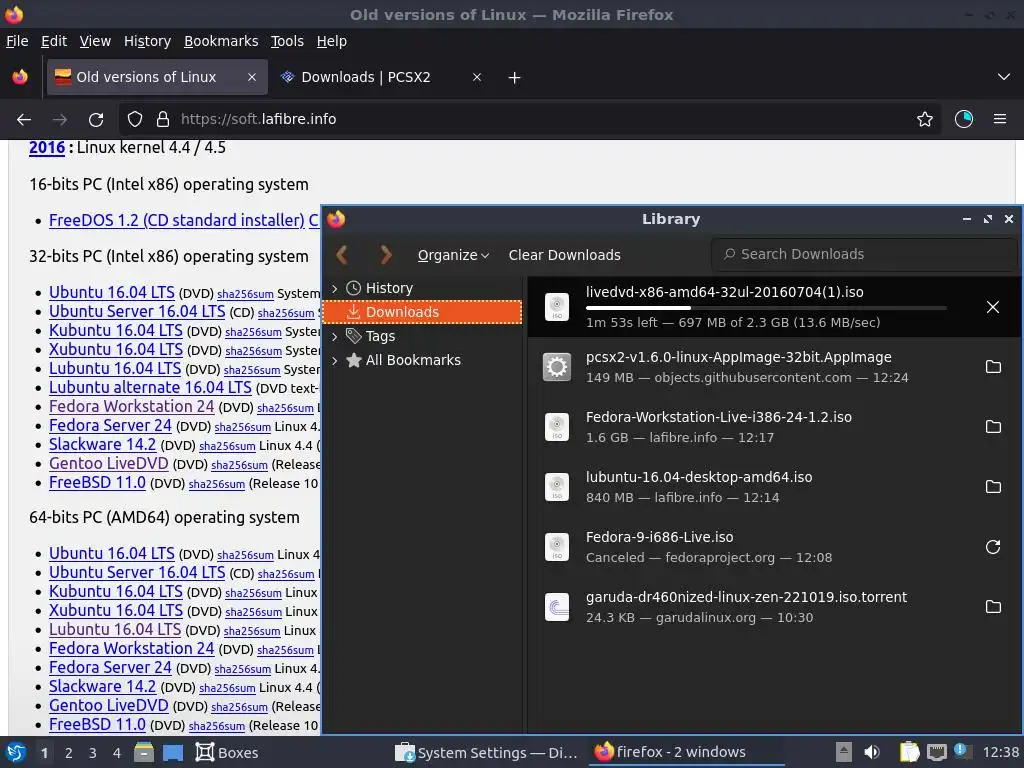Screen dimensions: 1024x768
Task: Open Boxes from the taskbar
Action: click(x=227, y=752)
